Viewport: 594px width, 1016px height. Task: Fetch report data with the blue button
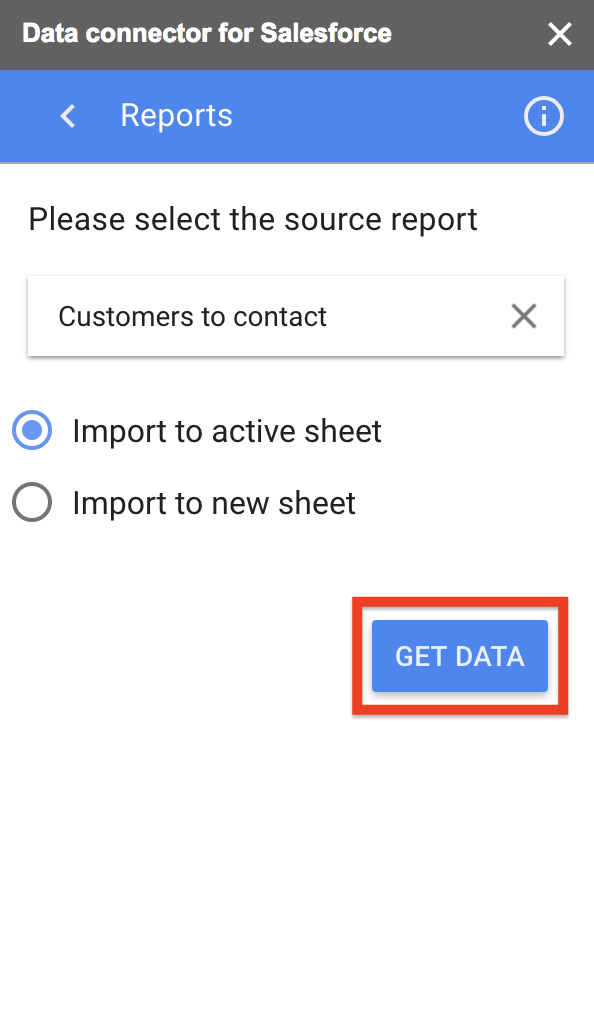[460, 656]
